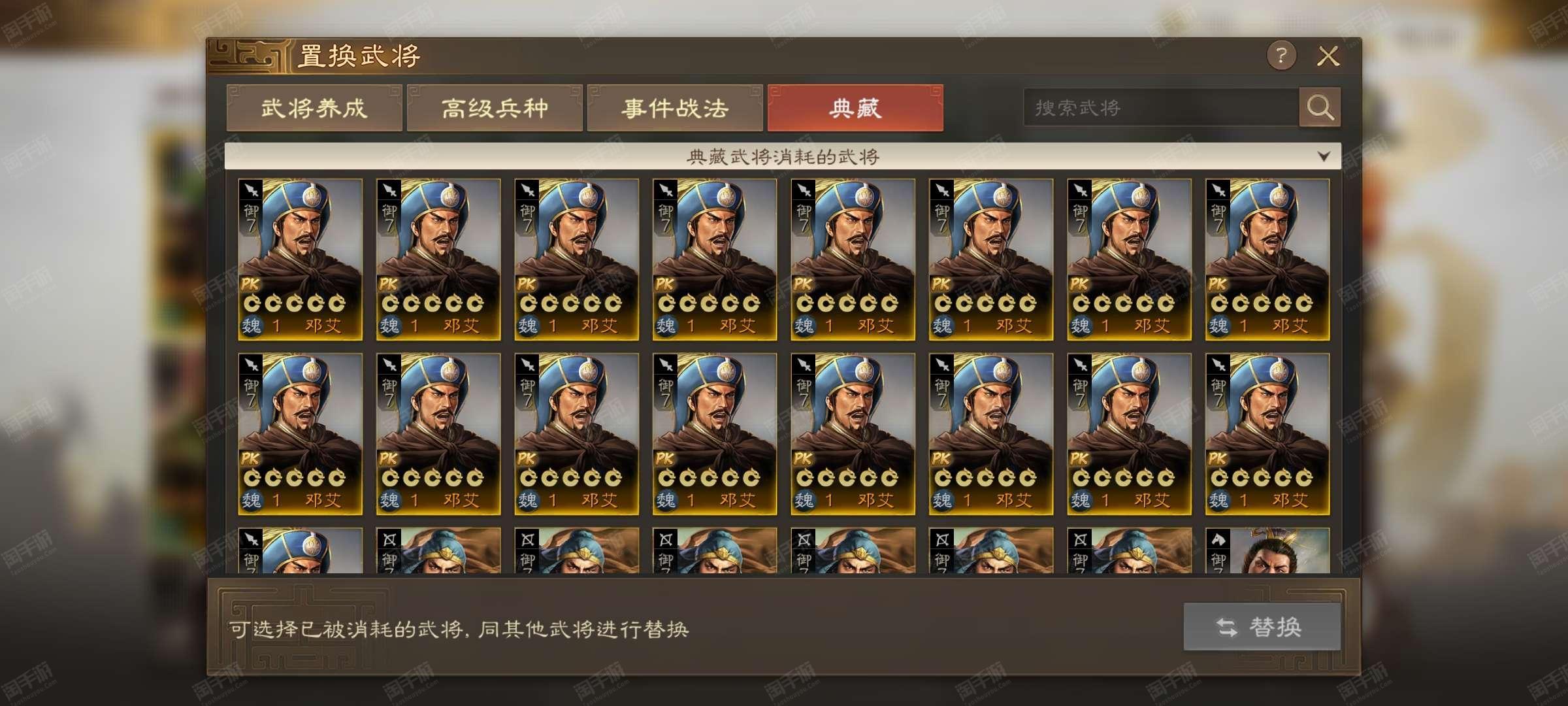Pick fourth 邓艾 card in second row
Screen dimensions: 1568x706
(714, 434)
